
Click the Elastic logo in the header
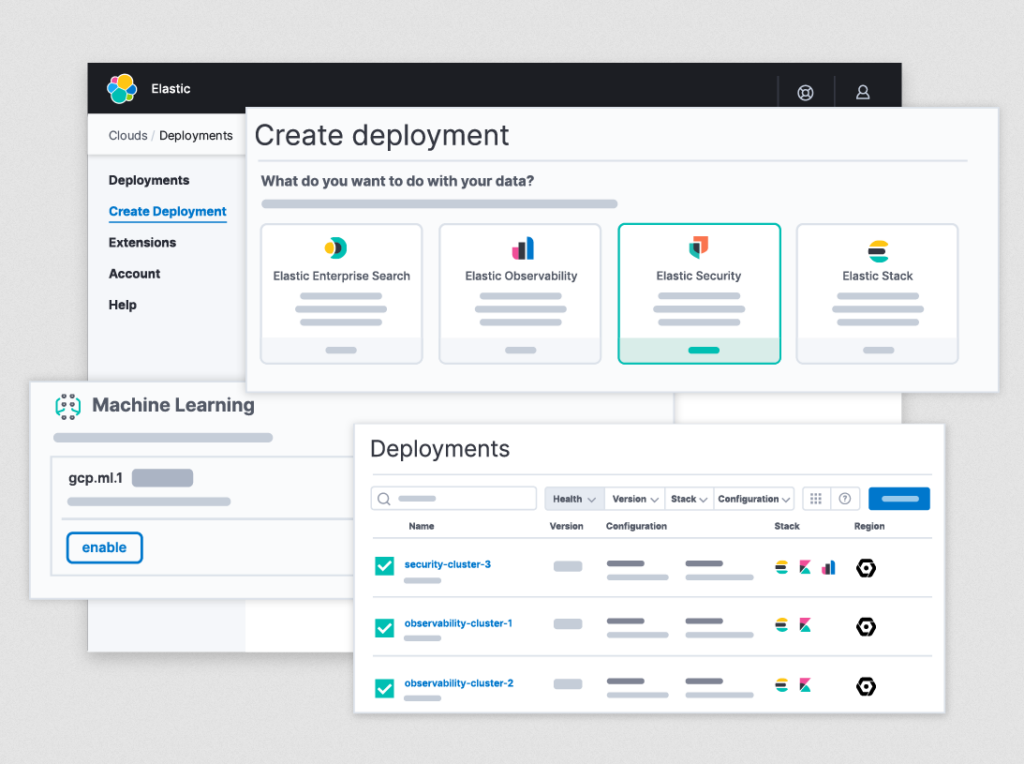click(122, 88)
